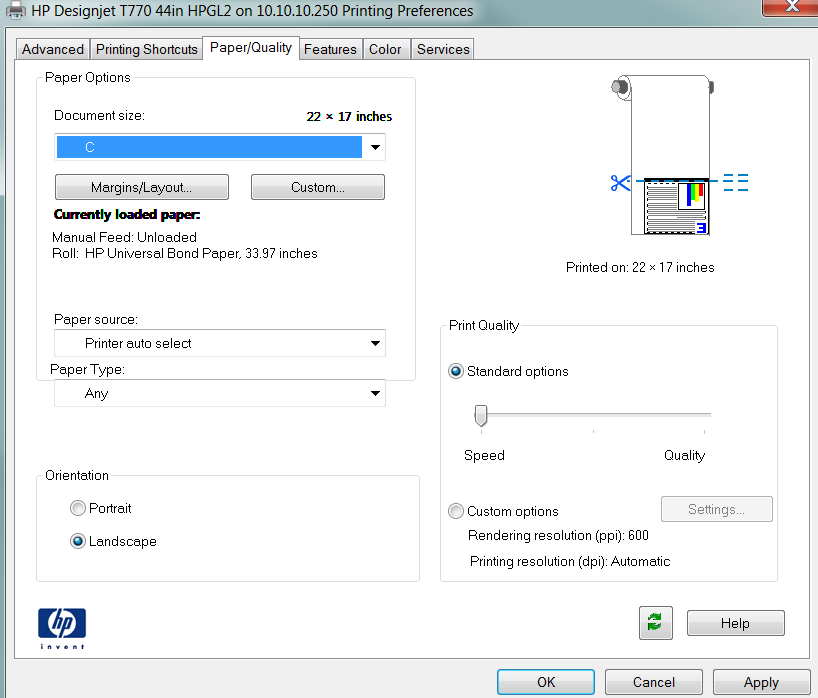
Task: Open the Margins/Layout dialog
Action: pos(142,187)
